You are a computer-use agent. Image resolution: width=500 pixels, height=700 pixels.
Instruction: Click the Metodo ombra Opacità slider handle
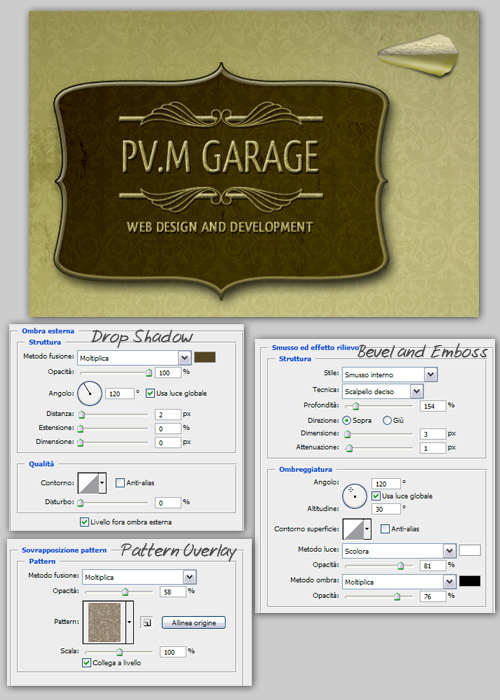pyautogui.click(x=397, y=596)
